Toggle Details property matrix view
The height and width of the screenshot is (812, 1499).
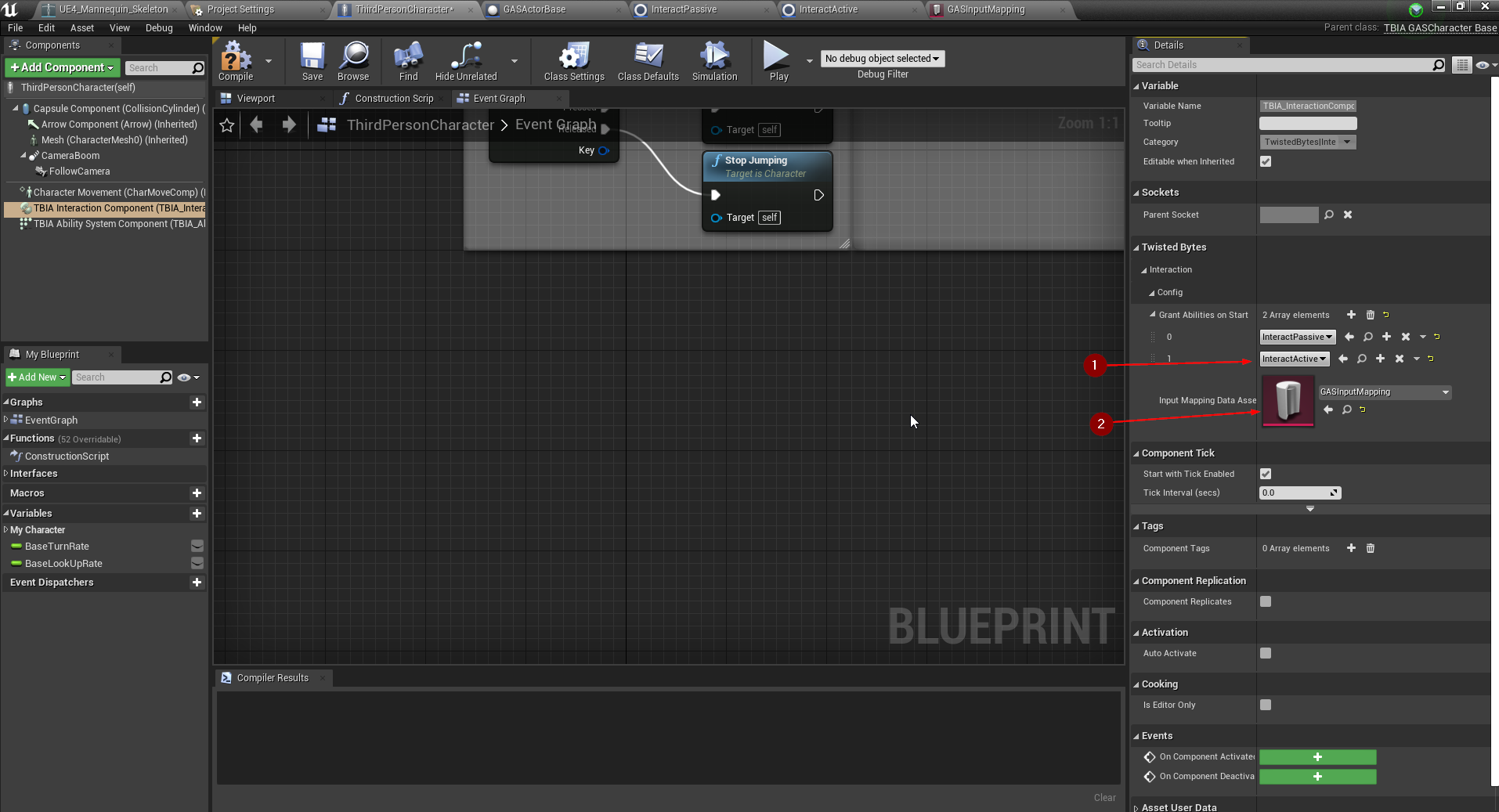click(x=1461, y=65)
